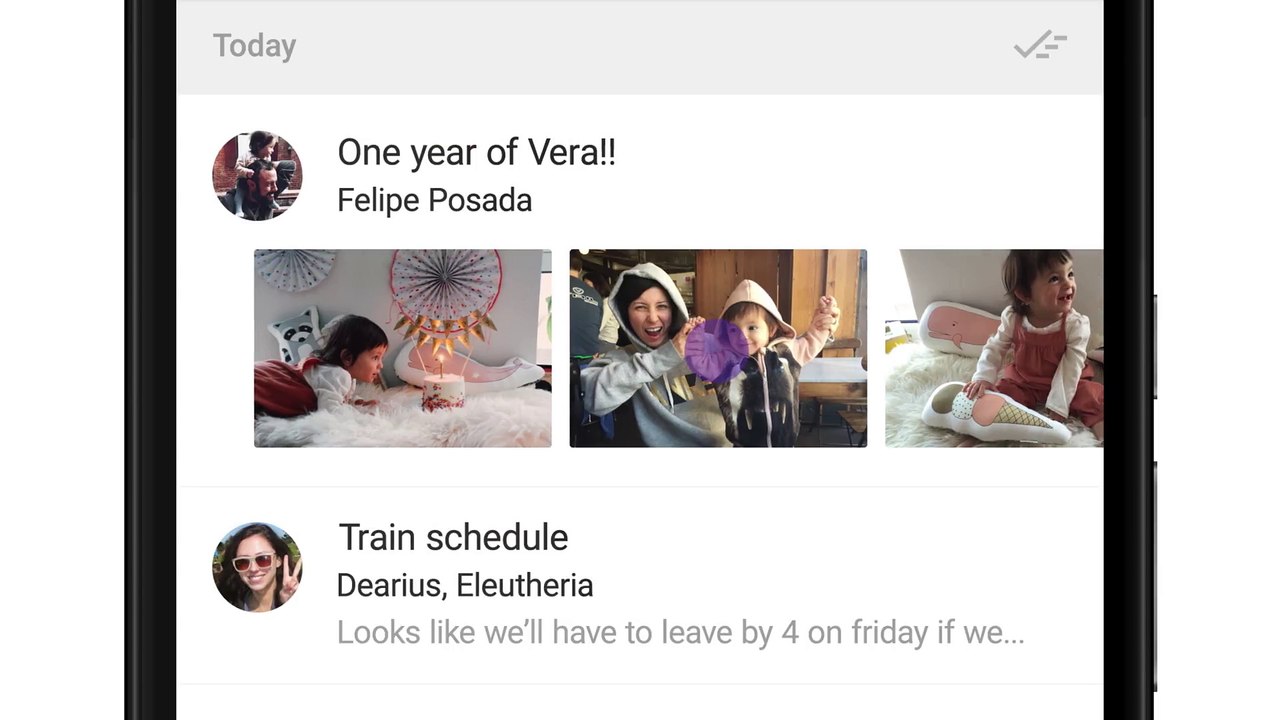The image size is (1280, 720).
Task: Click the pink paper fan decoration above cake
Action: coord(446,281)
